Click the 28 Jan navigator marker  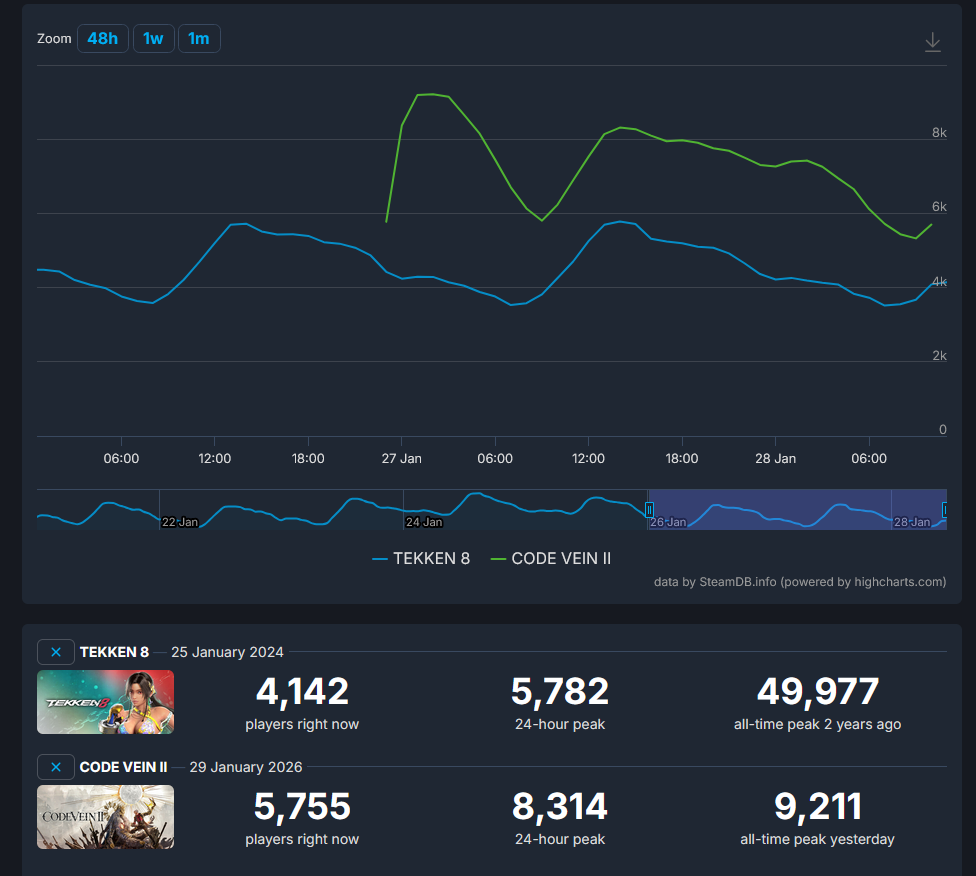pos(912,522)
